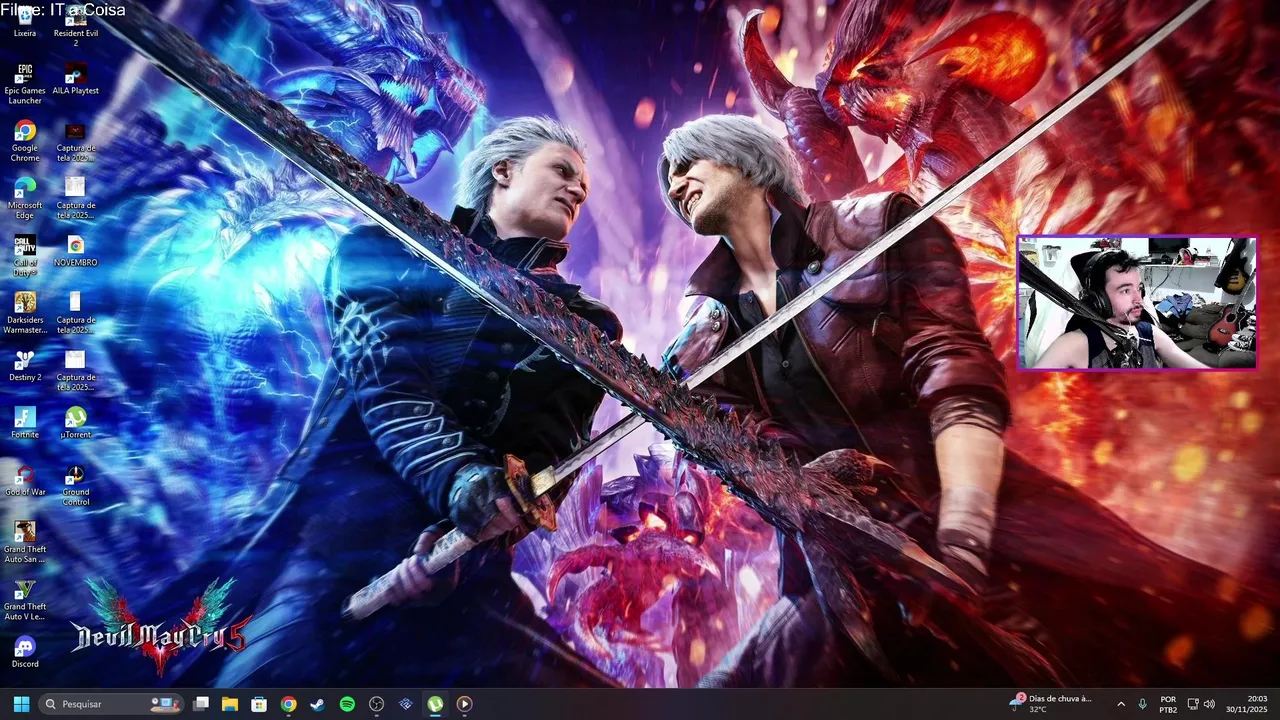Screen dimensions: 1280x720
Task: Select the AILA Playtest desktop shortcut
Action: pos(75,79)
